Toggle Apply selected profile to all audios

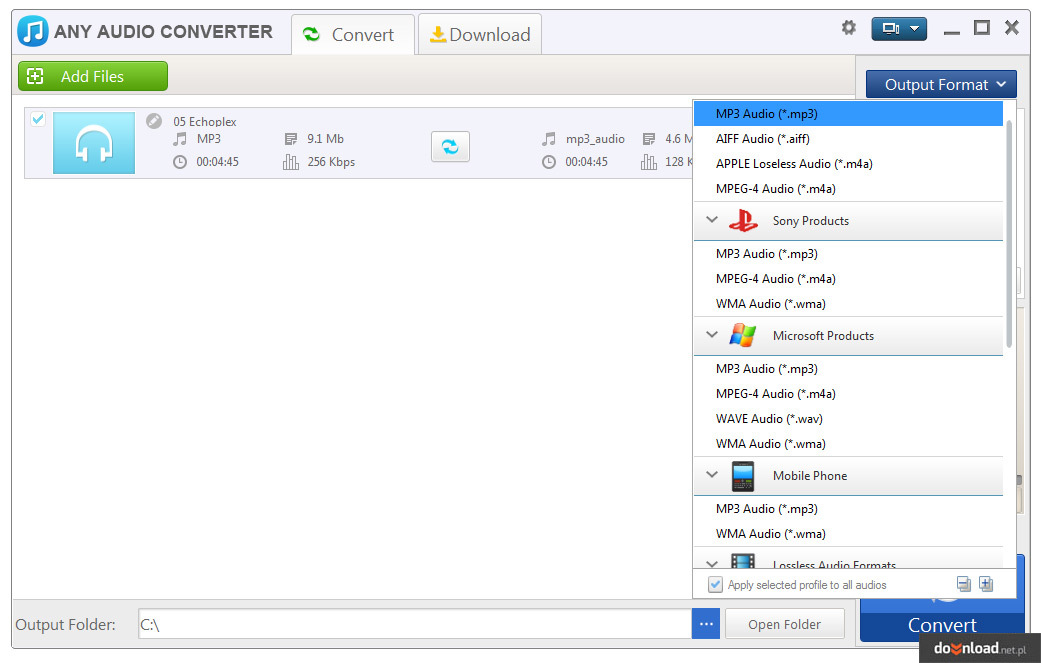pyautogui.click(x=715, y=585)
